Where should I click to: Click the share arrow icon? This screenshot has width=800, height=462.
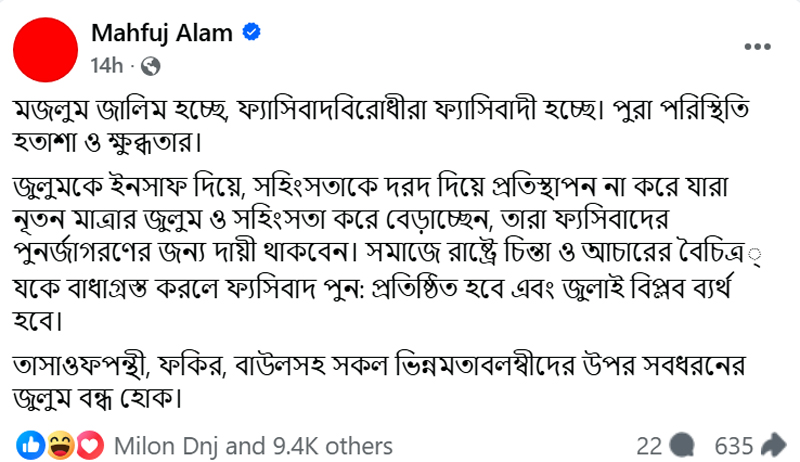pyautogui.click(x=773, y=444)
